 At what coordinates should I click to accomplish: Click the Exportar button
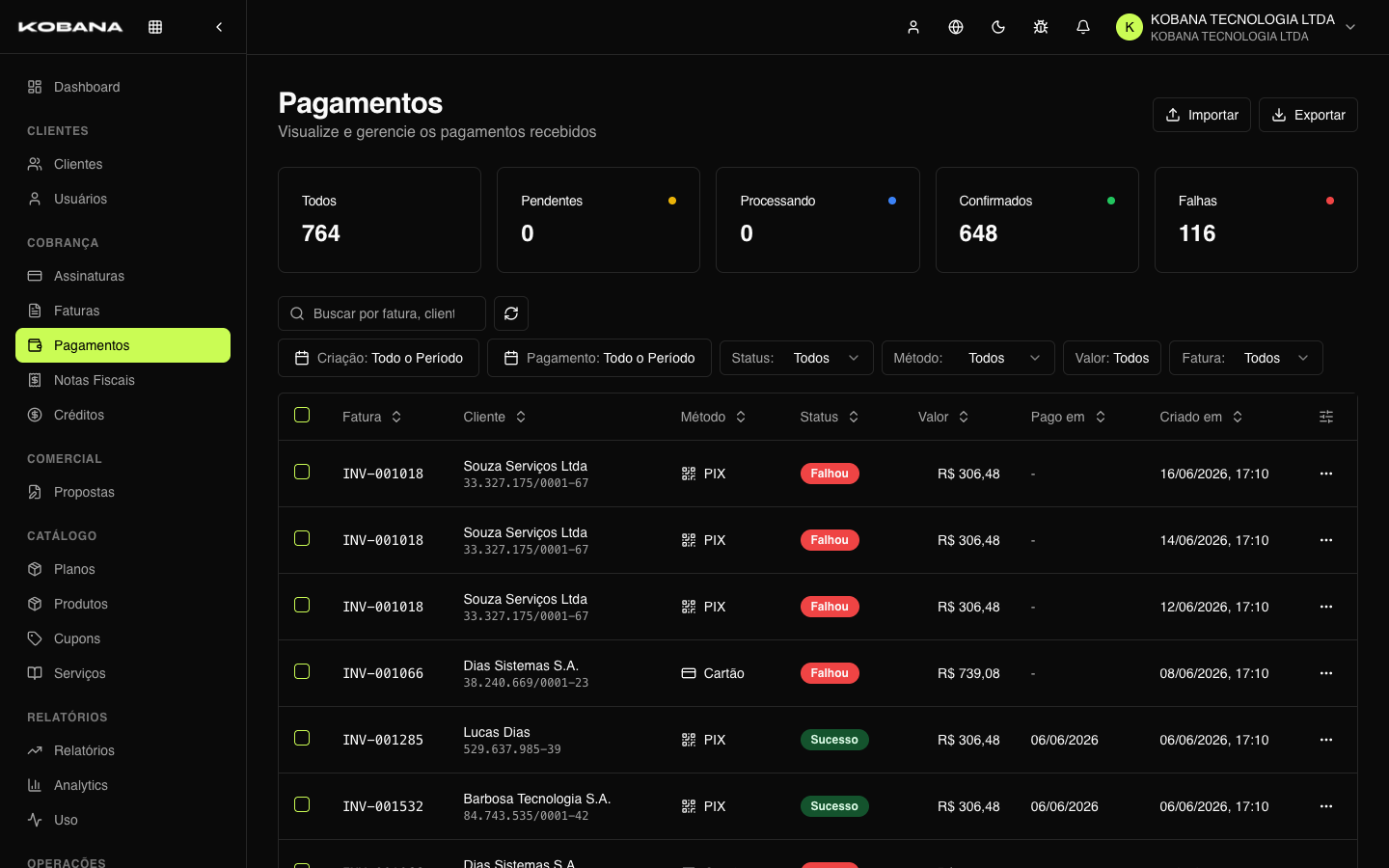pyautogui.click(x=1308, y=115)
